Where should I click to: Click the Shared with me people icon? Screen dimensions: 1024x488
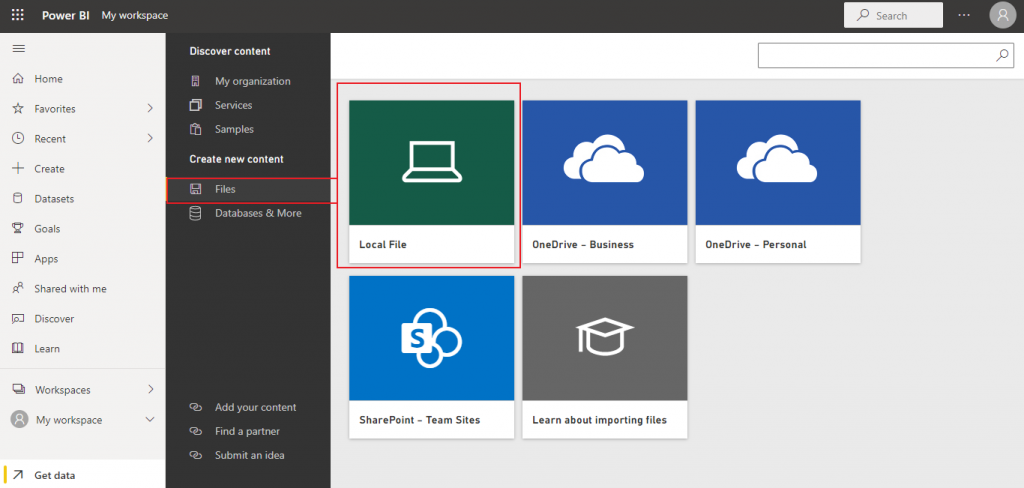tap(18, 288)
